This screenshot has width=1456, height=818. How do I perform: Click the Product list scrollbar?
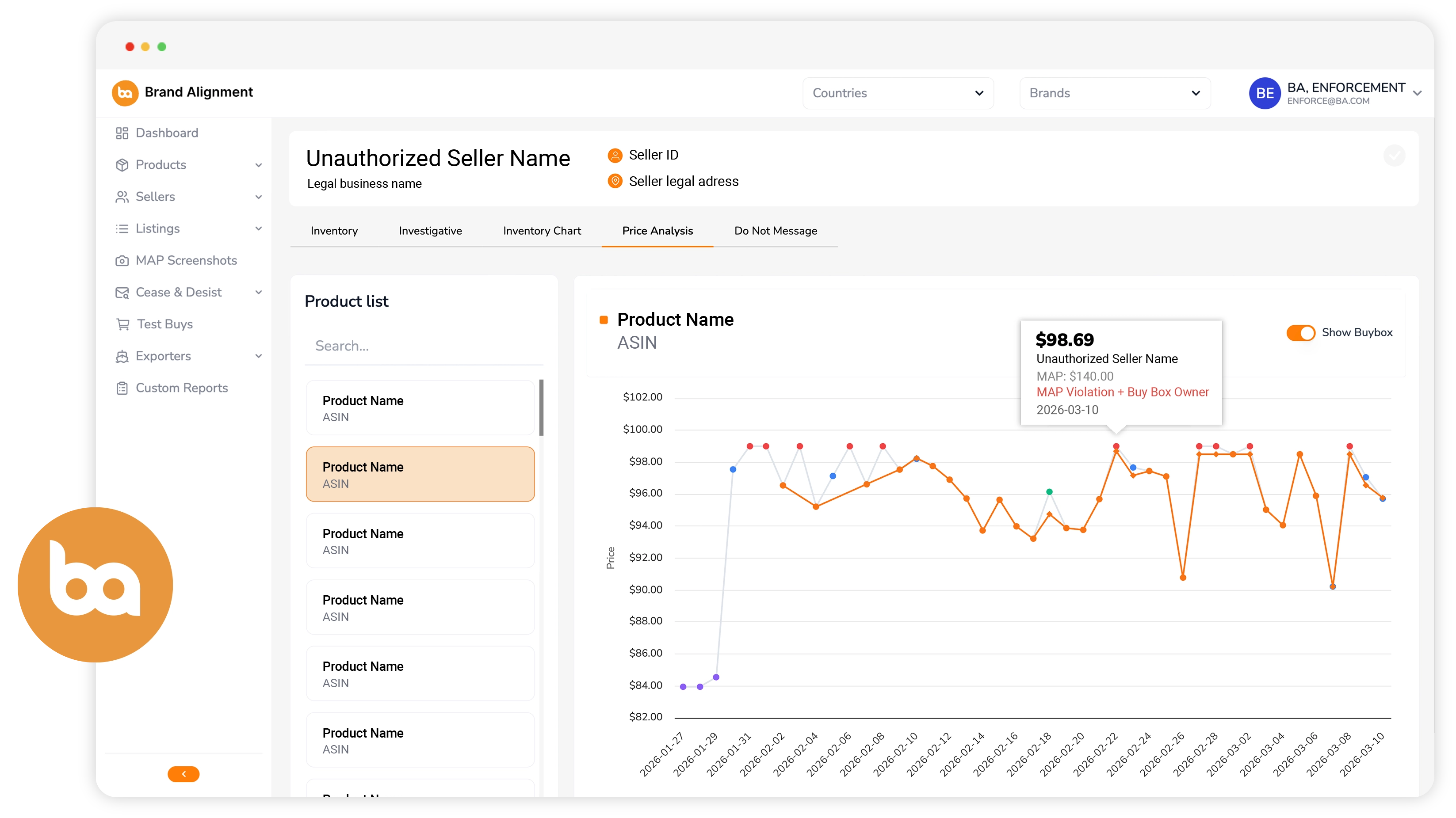coord(541,407)
